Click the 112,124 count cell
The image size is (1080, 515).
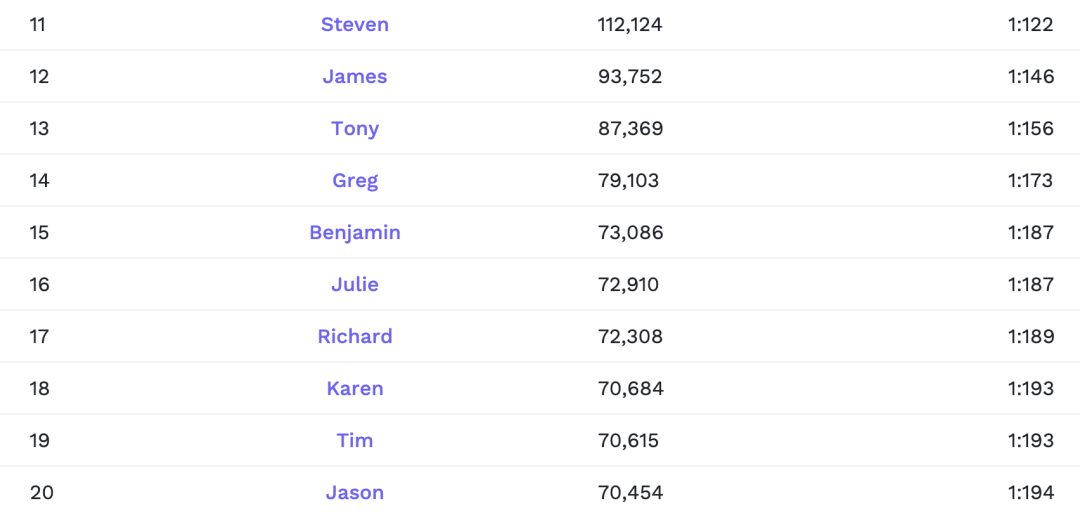click(x=630, y=25)
